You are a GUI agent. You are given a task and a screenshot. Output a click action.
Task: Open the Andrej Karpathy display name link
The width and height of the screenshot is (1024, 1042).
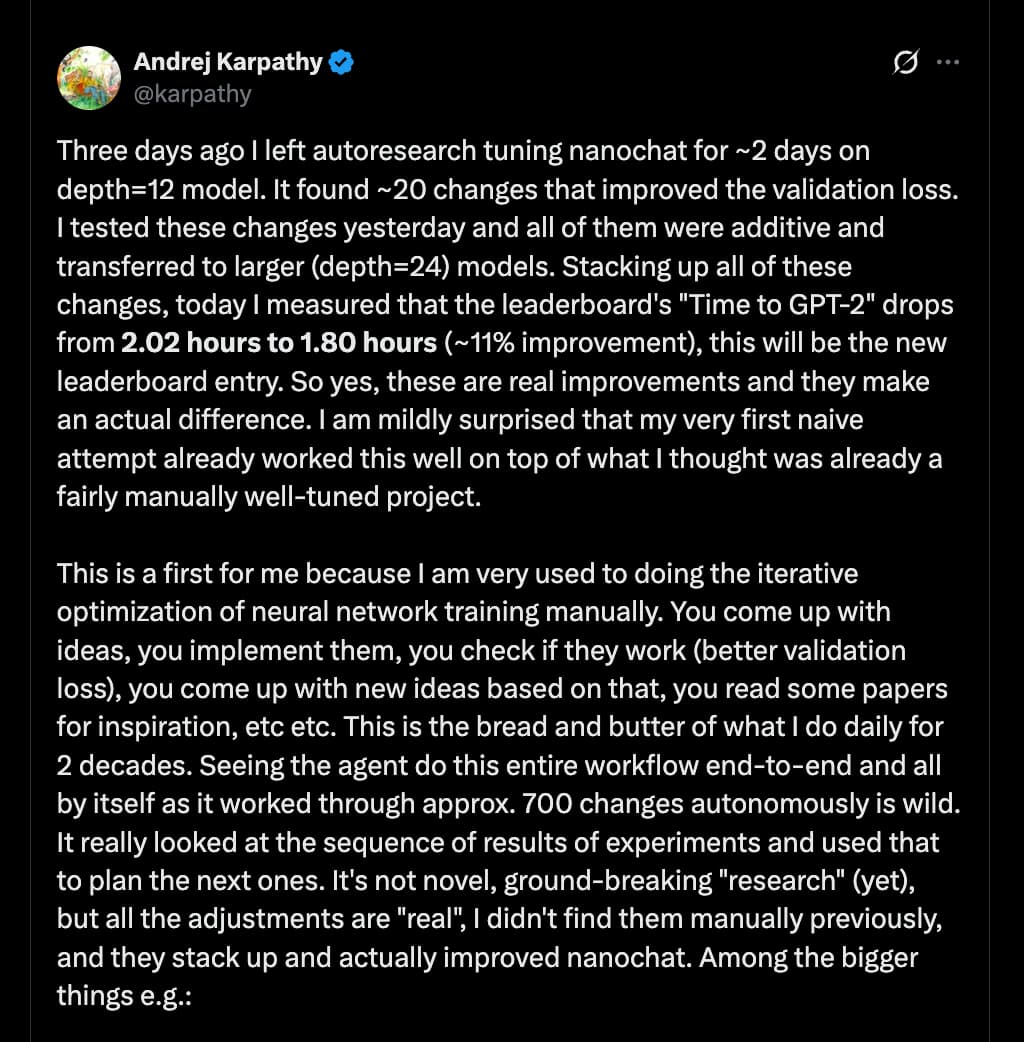click(x=228, y=62)
